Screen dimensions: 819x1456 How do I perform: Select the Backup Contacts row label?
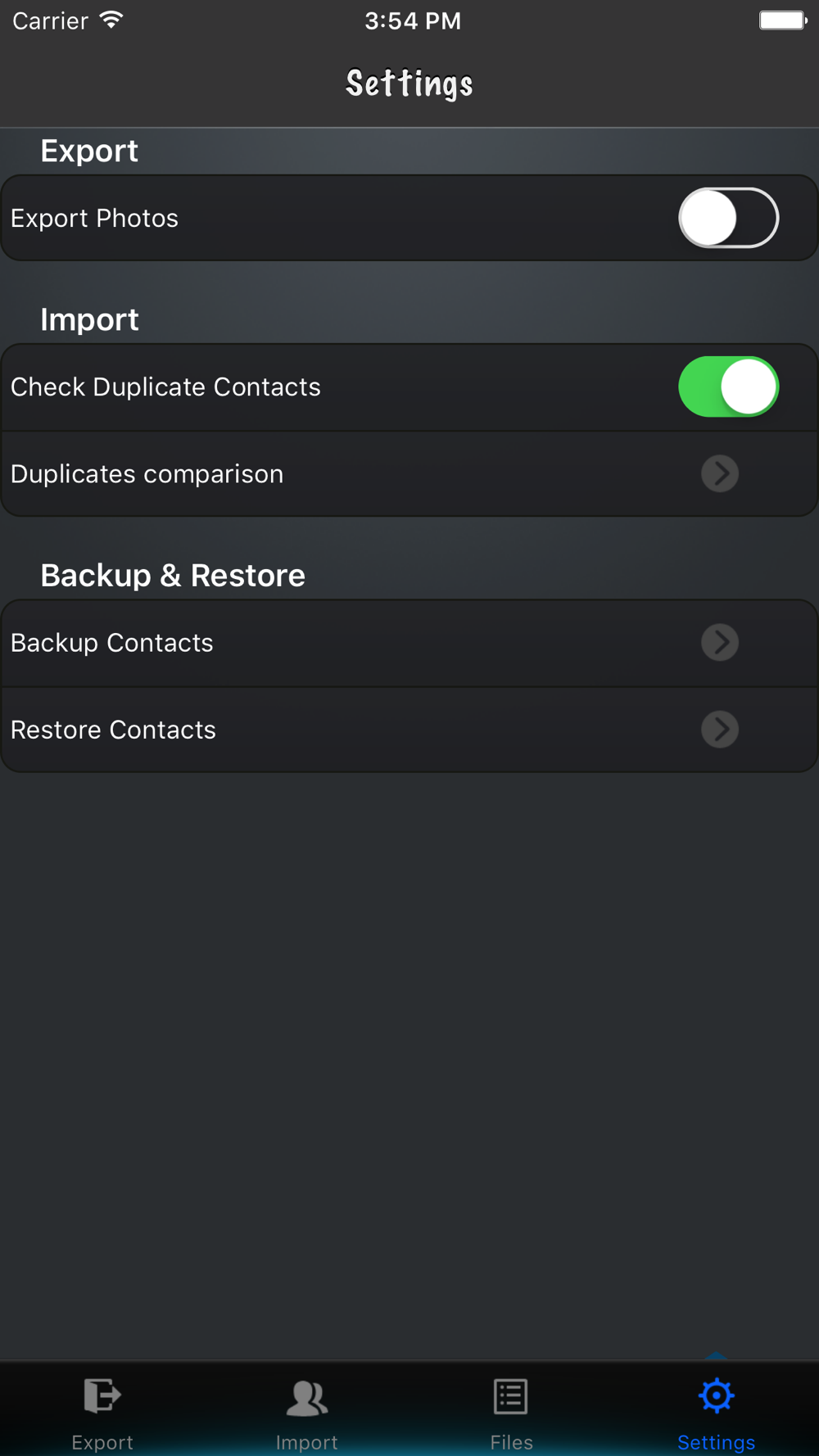[x=112, y=643]
